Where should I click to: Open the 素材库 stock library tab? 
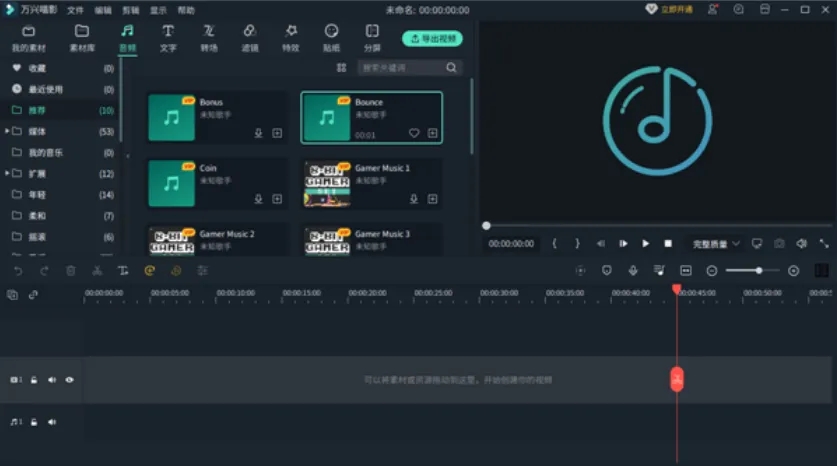coord(82,38)
